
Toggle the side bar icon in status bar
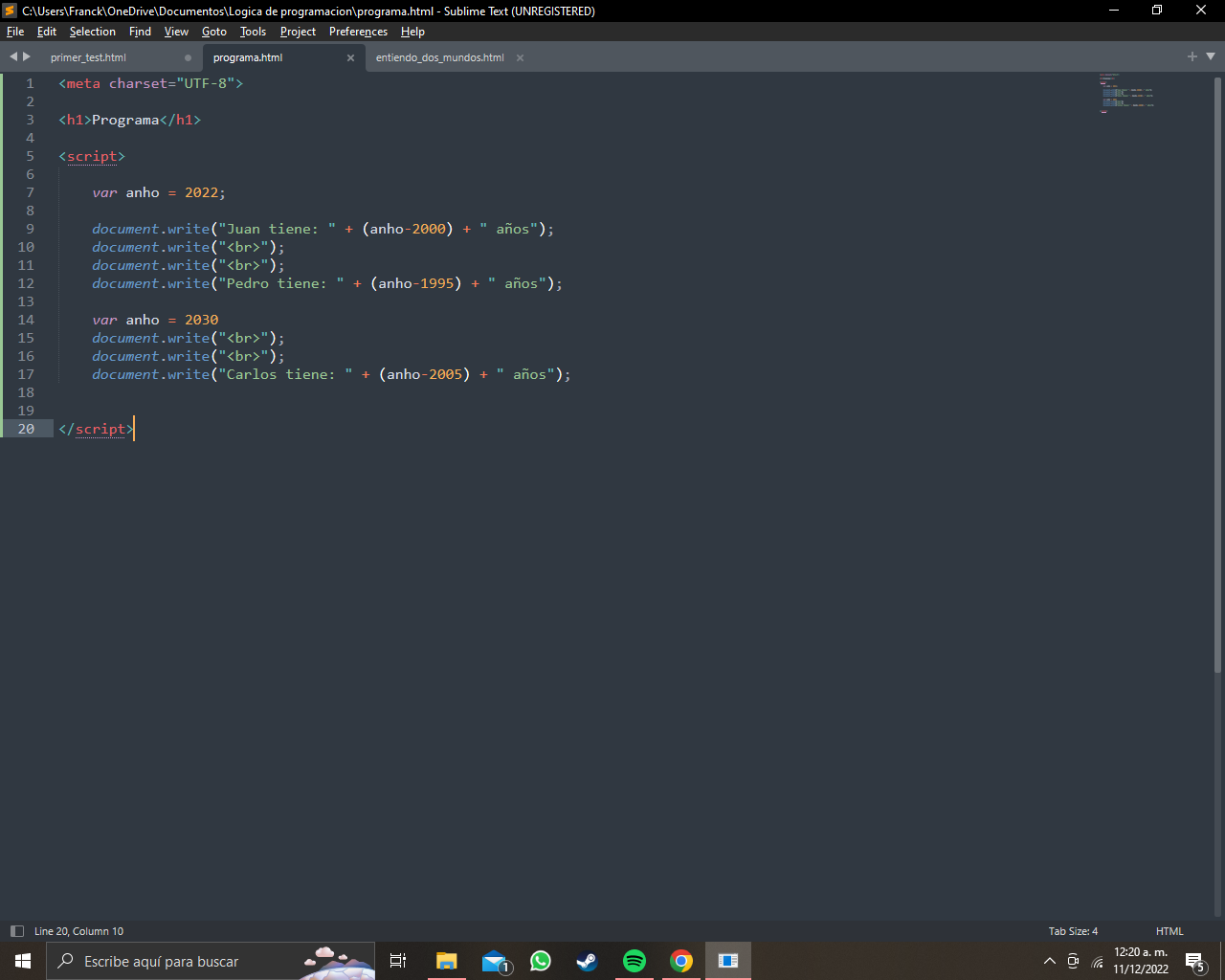click(x=16, y=931)
